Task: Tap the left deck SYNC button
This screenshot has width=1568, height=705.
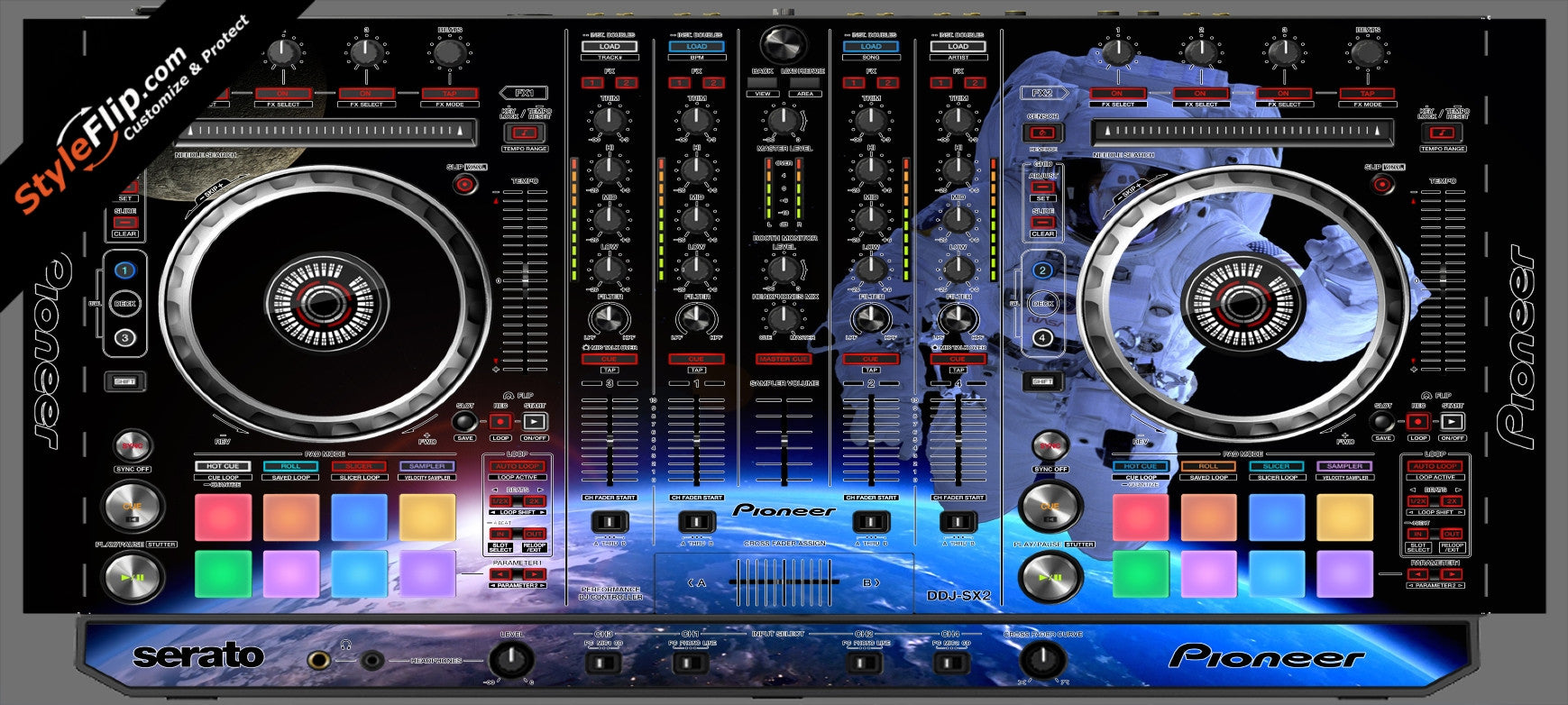Action: pyautogui.click(x=133, y=446)
